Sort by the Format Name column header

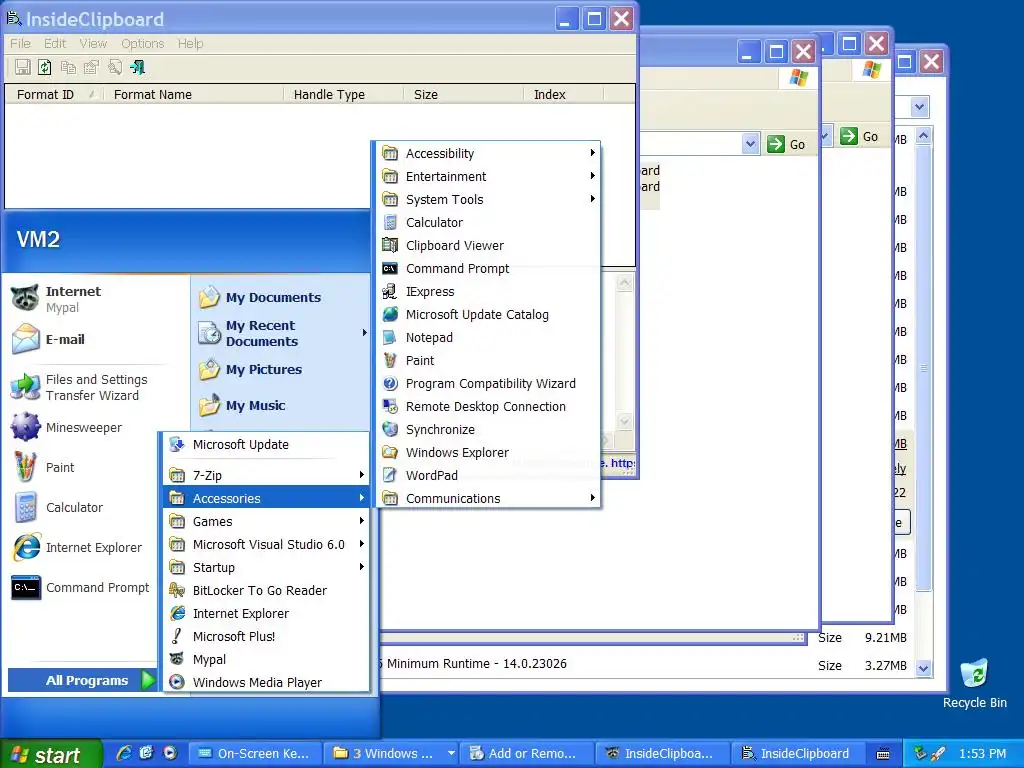tap(193, 95)
